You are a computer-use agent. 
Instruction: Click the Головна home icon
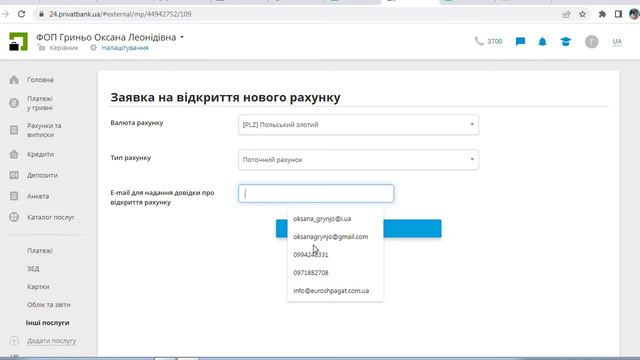(14, 80)
